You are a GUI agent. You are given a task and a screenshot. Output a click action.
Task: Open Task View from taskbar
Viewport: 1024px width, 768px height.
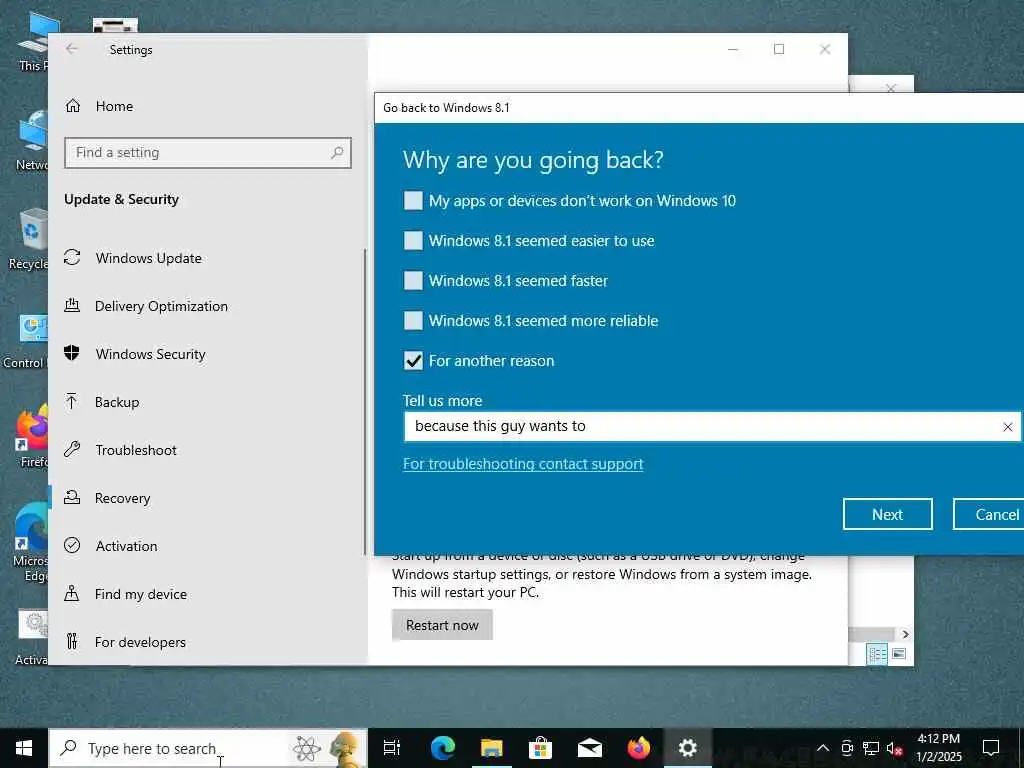tap(392, 748)
